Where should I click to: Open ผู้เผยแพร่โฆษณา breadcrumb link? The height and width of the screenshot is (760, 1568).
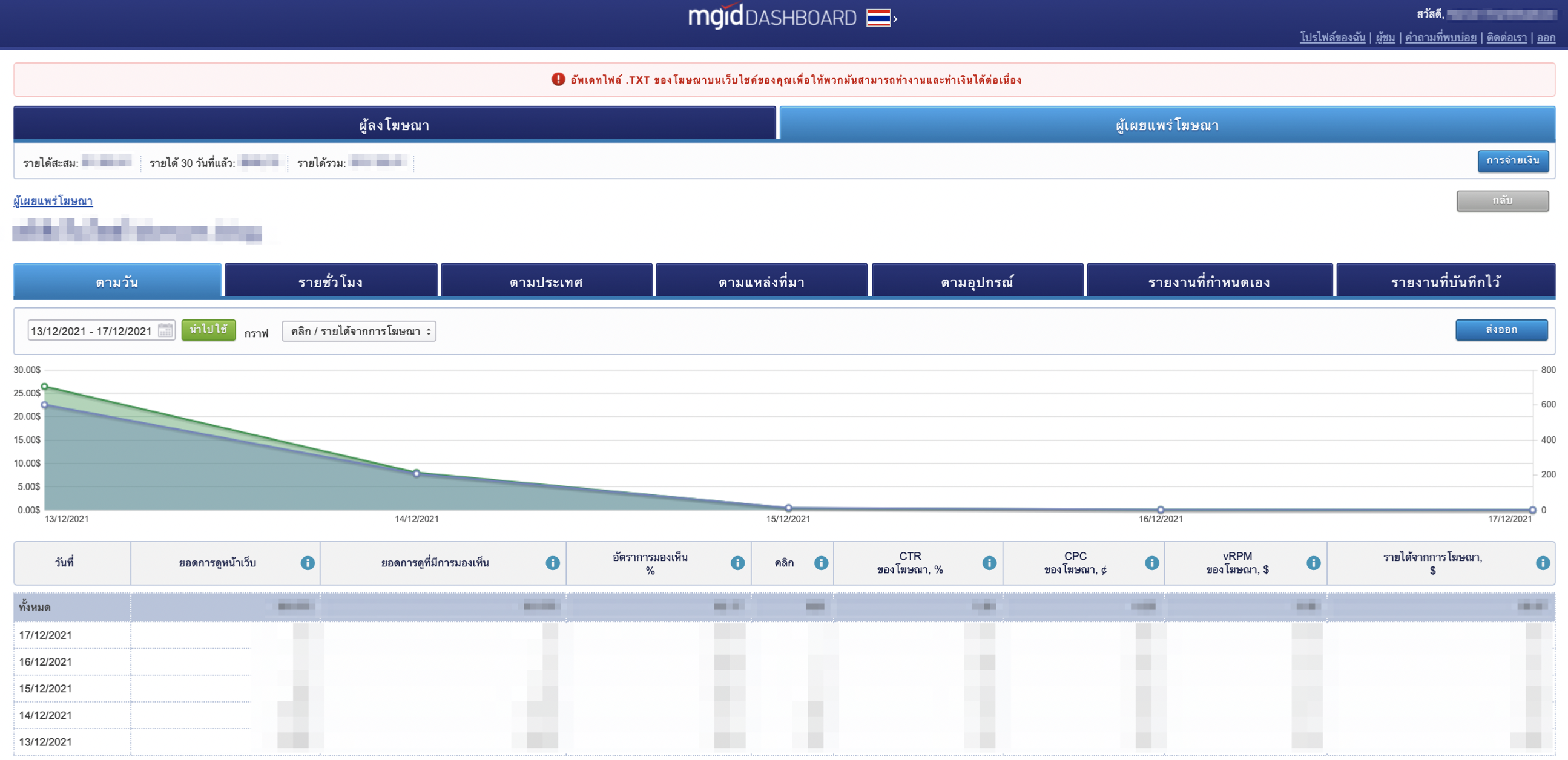tap(53, 201)
